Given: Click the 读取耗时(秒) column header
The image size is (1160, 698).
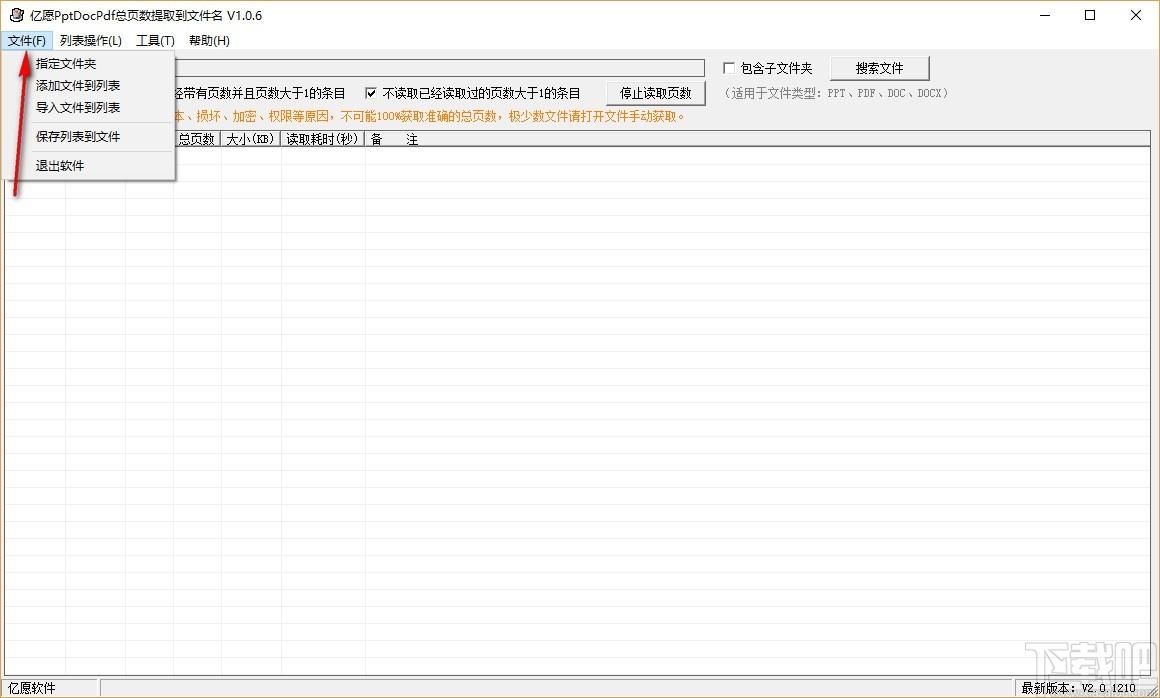Looking at the screenshot, I should [323, 139].
